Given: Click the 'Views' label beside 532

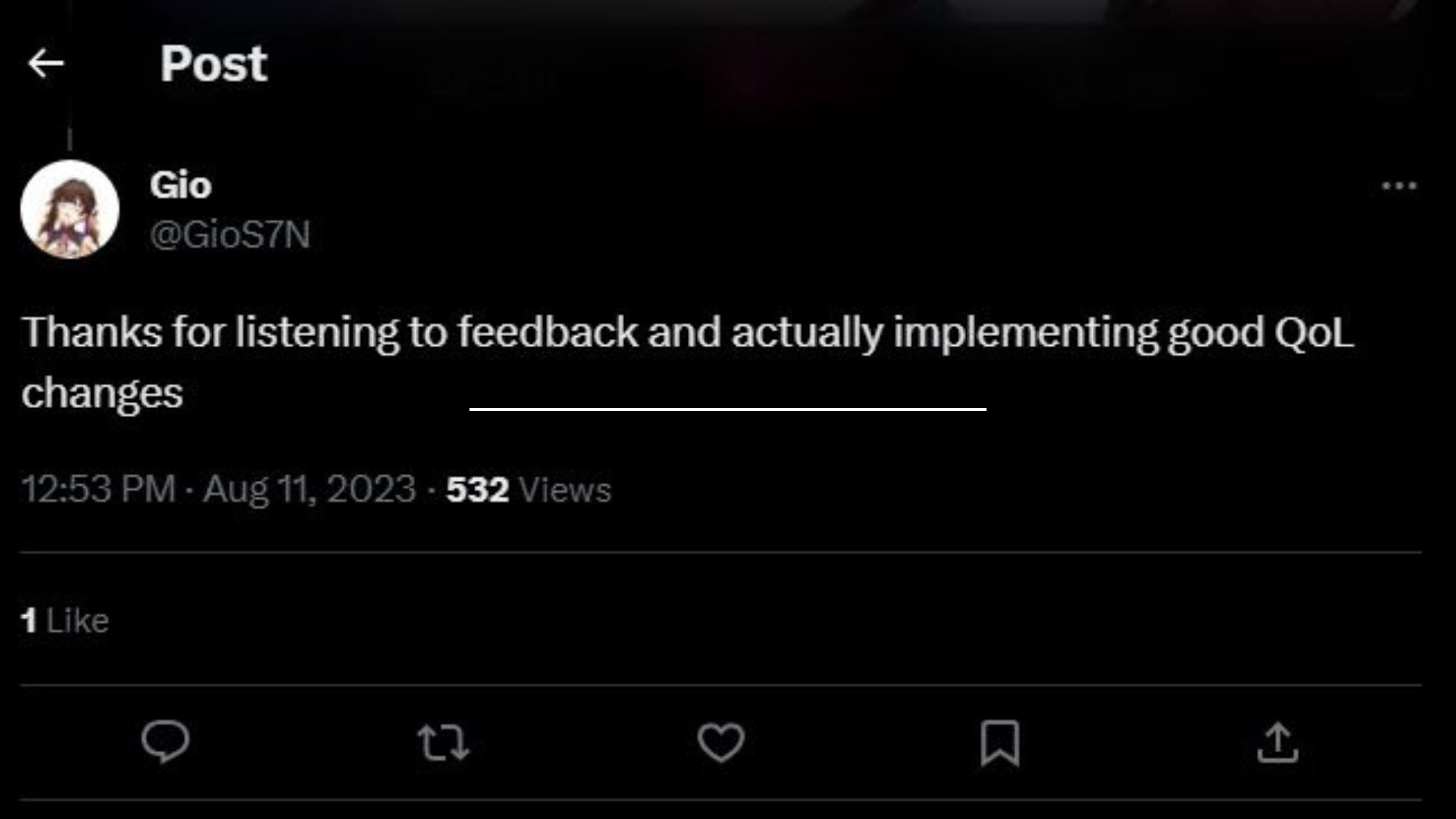Looking at the screenshot, I should (x=565, y=490).
